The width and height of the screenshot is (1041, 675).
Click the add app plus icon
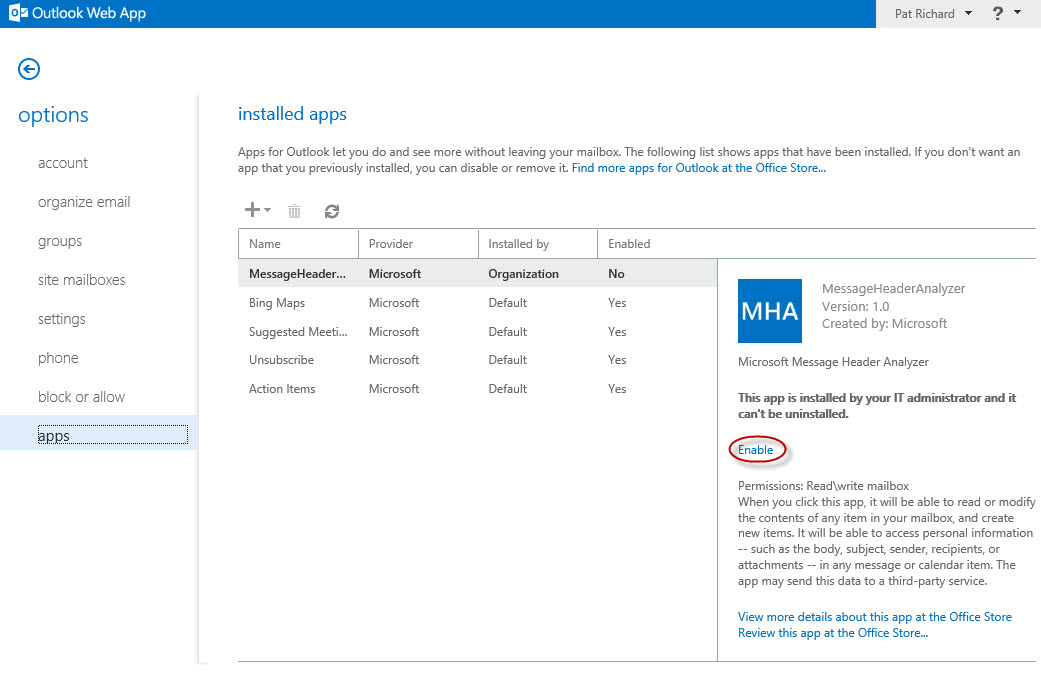pyautogui.click(x=252, y=210)
